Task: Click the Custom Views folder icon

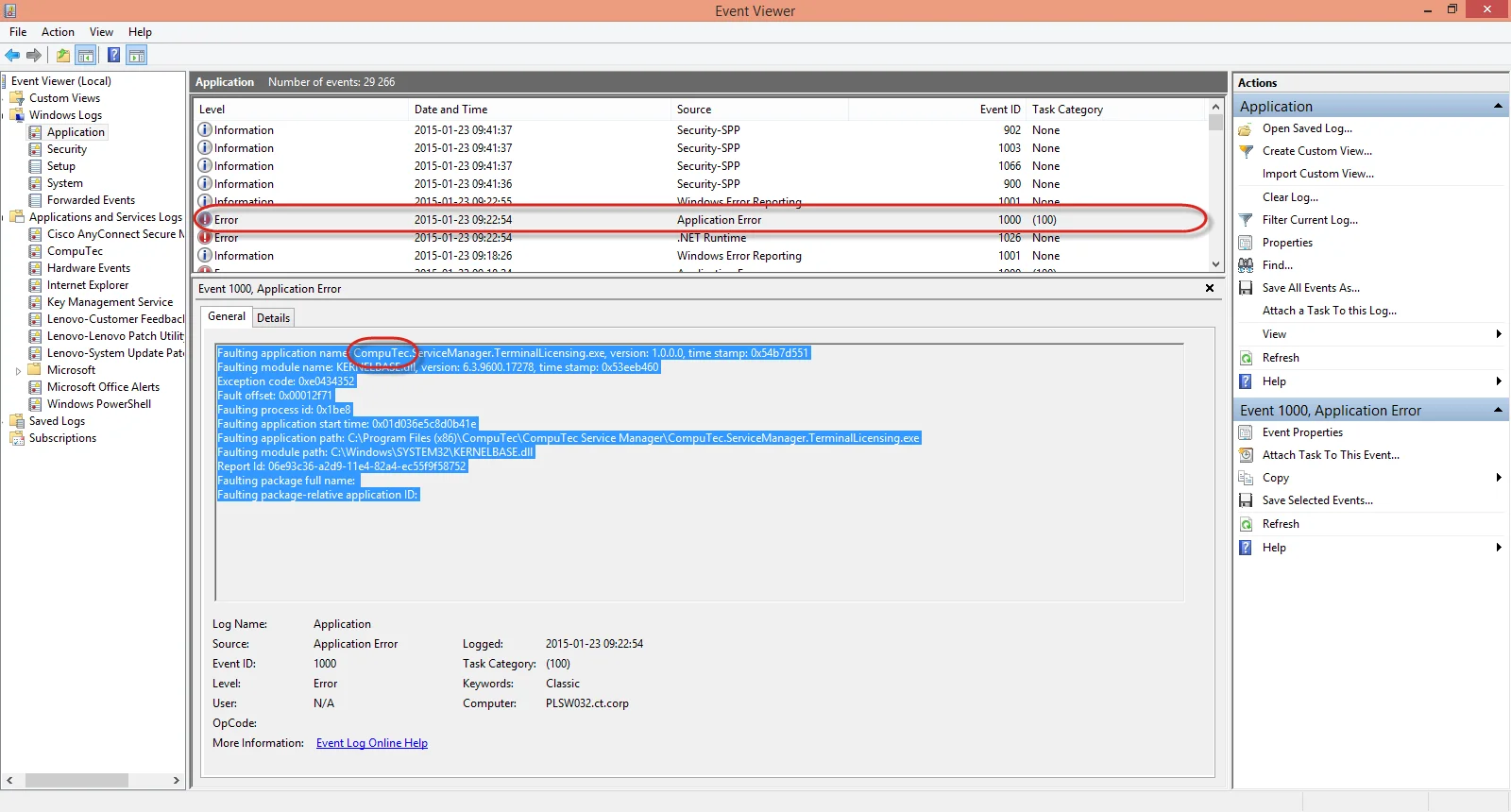Action: pos(17,98)
